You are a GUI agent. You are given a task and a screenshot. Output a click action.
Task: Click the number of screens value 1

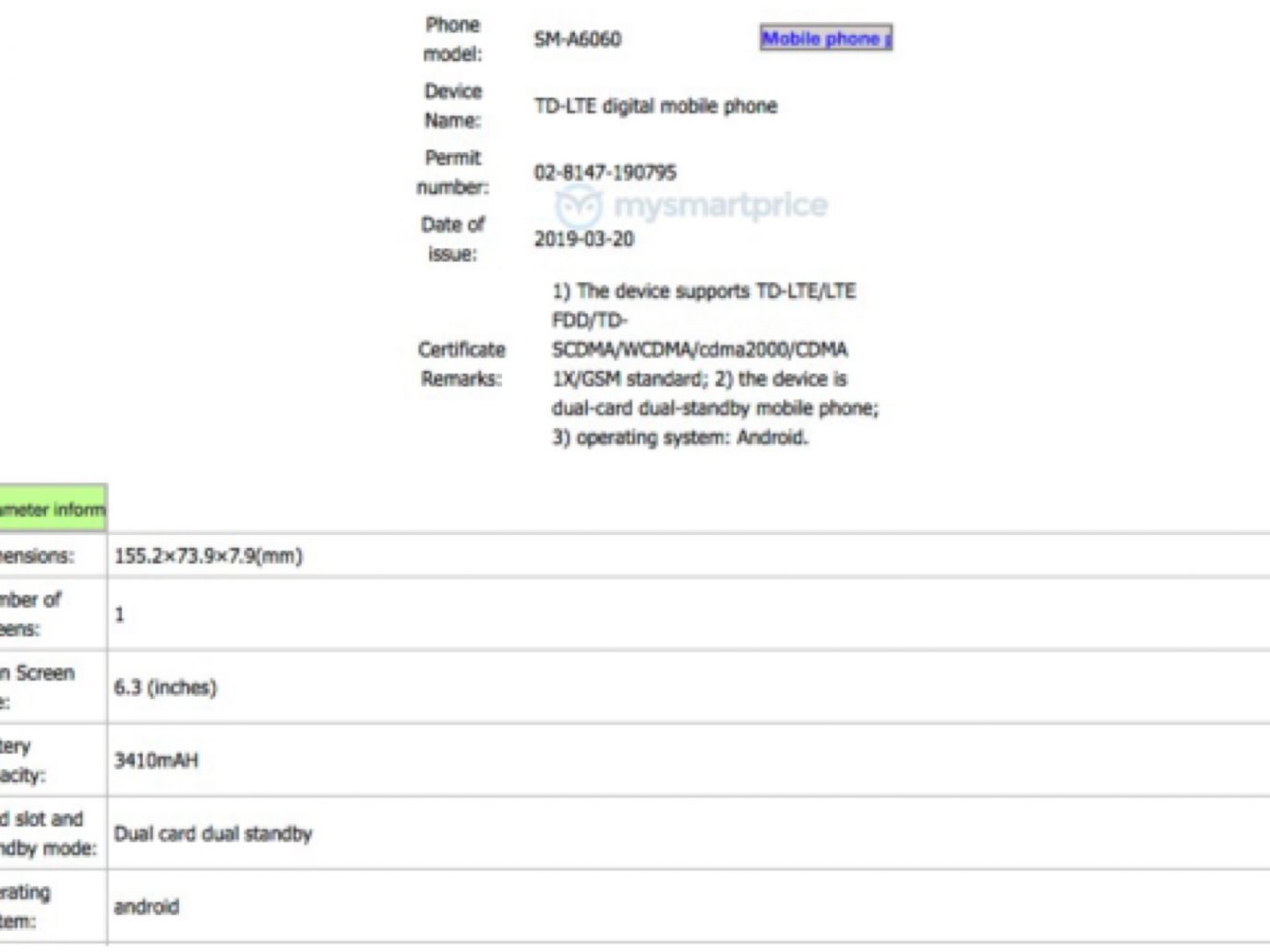point(119,614)
